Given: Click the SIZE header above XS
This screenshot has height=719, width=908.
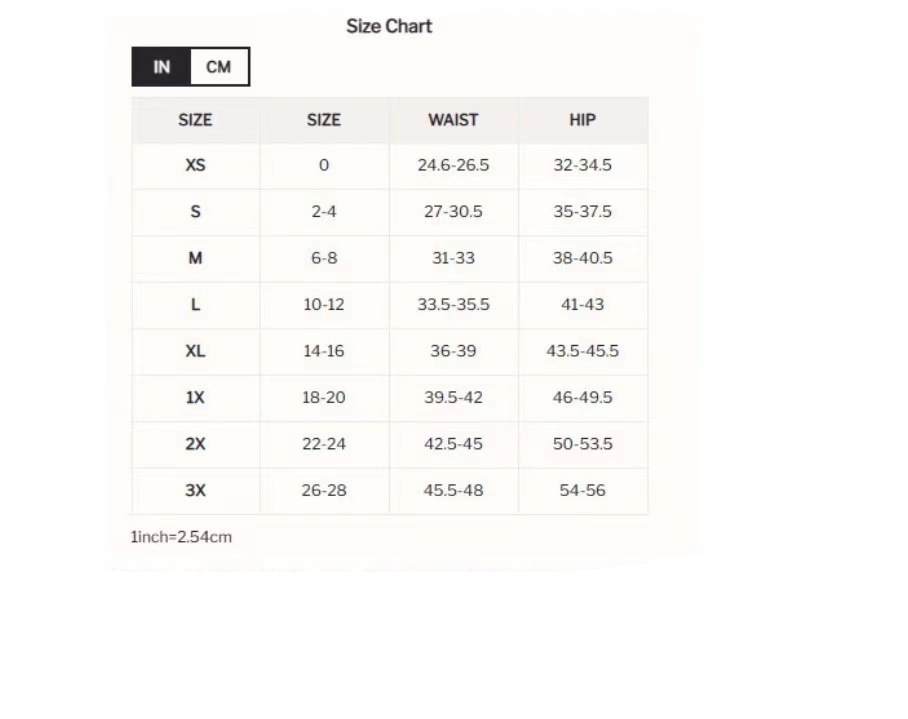Looking at the screenshot, I should (195, 120).
